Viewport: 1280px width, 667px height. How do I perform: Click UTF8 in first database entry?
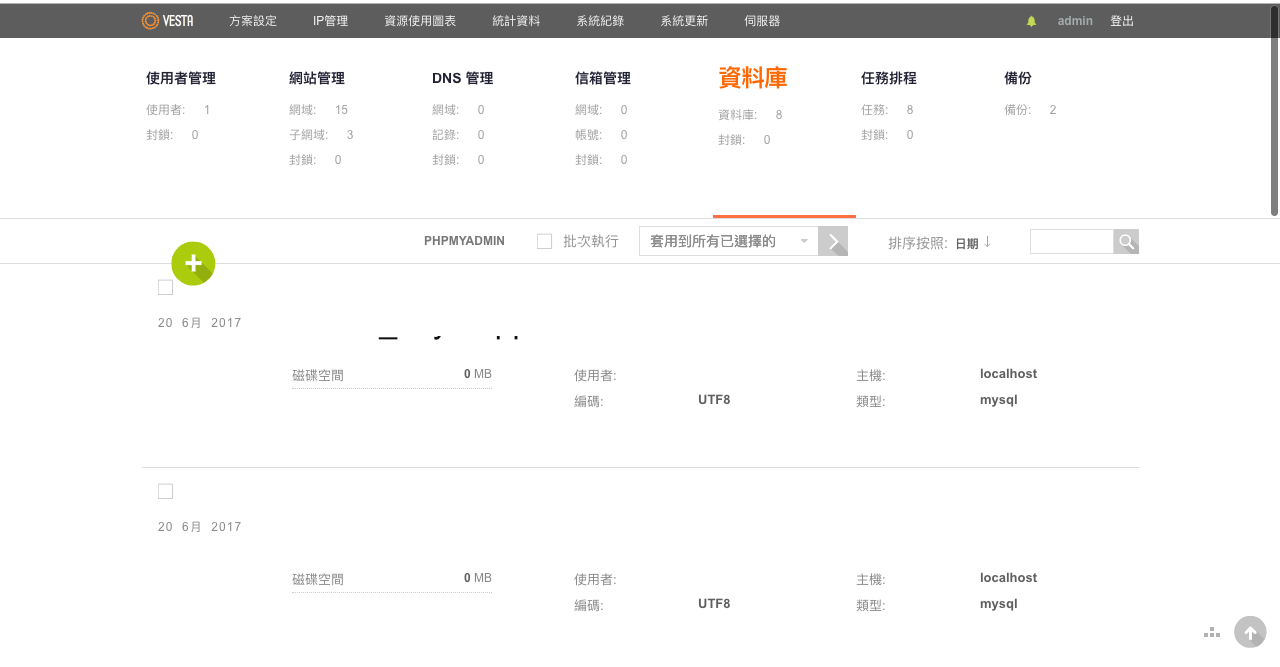714,400
